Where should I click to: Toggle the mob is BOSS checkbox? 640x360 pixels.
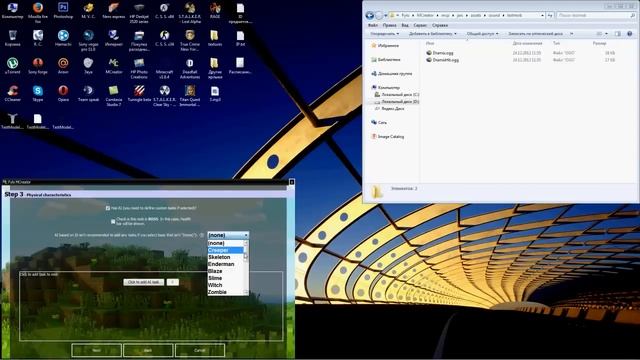click(113, 221)
